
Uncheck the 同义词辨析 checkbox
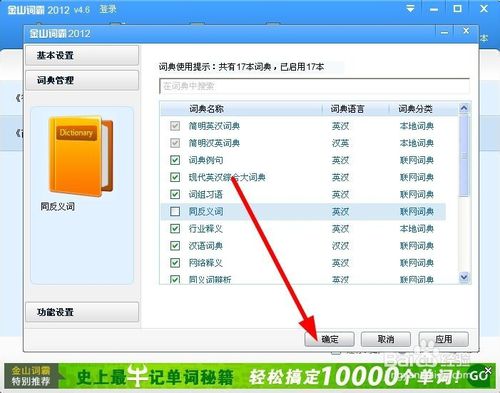175,279
